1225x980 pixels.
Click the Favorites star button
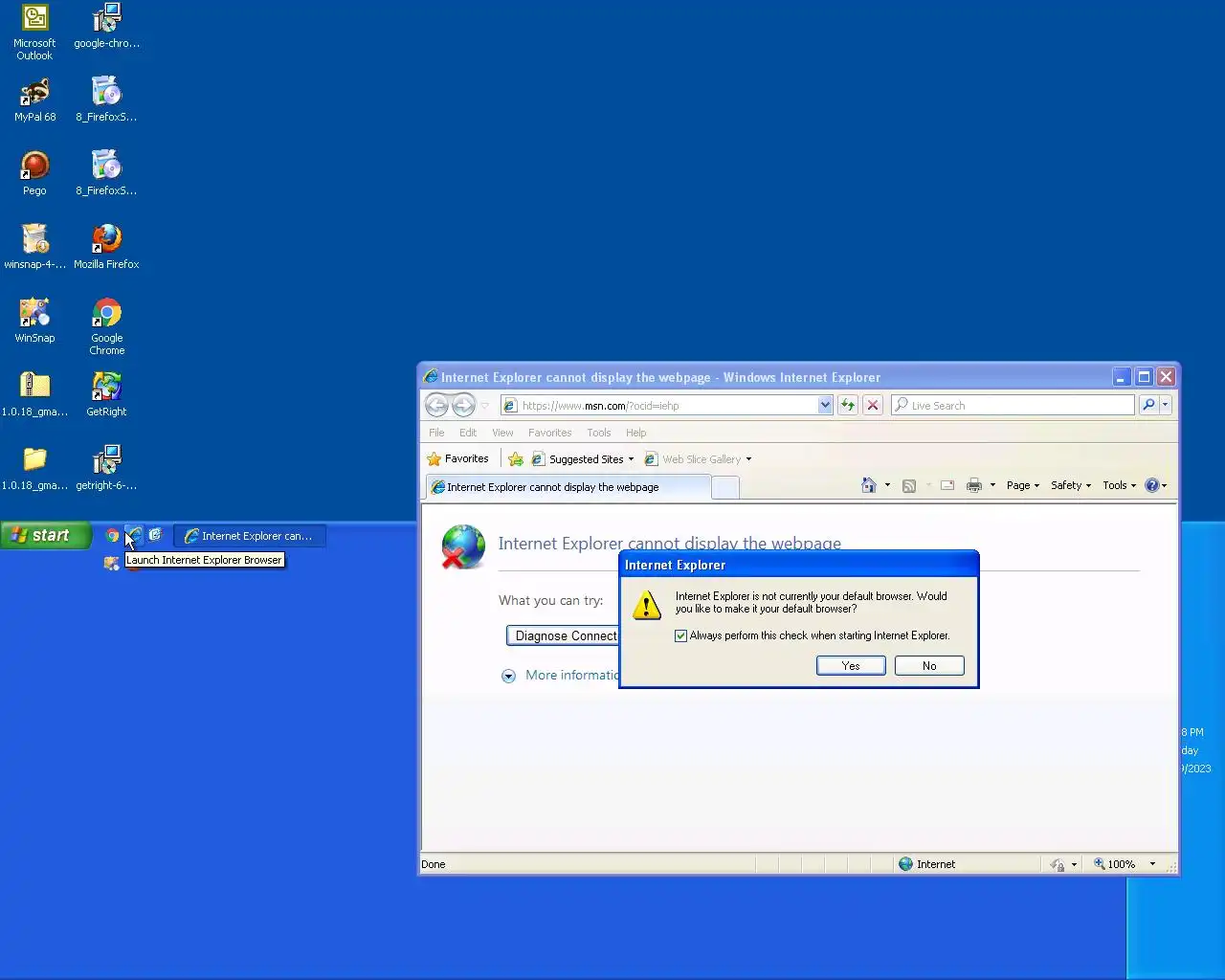pyautogui.click(x=457, y=459)
